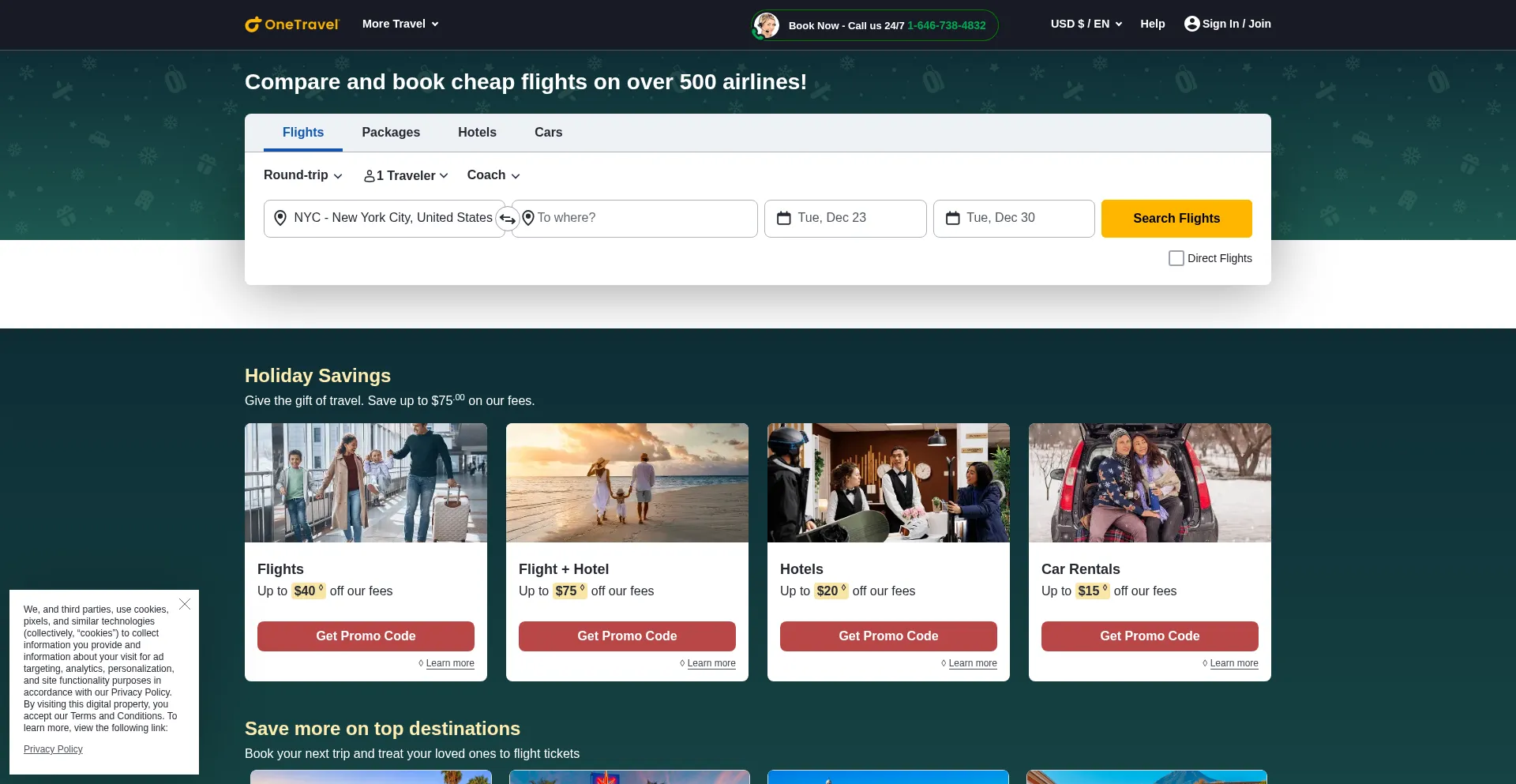Viewport: 1516px width, 784px height.
Task: Get Promo Code for Car Rentals
Action: click(x=1150, y=636)
